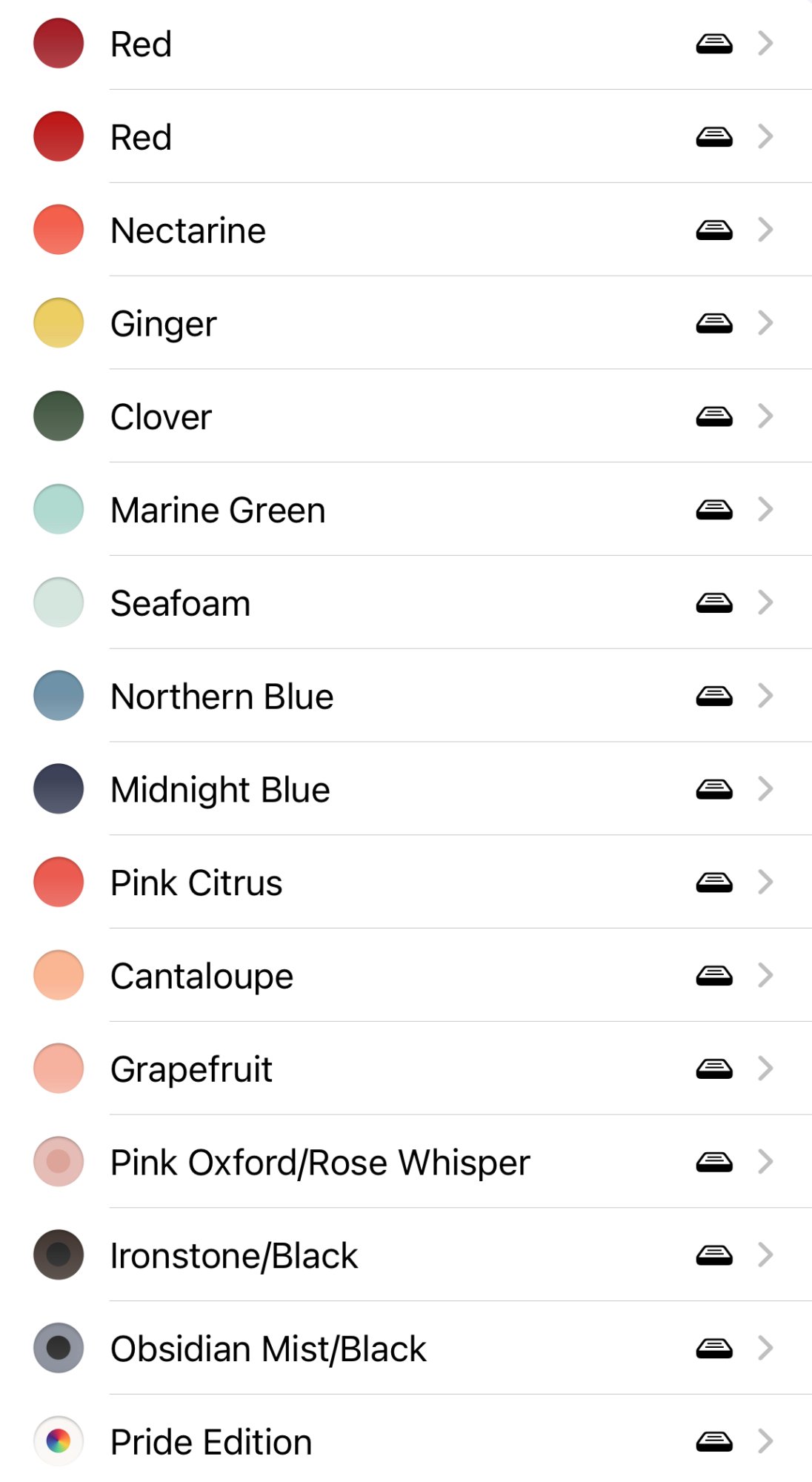
Task: Tap the band icon beside Pride Edition
Action: tap(714, 1441)
